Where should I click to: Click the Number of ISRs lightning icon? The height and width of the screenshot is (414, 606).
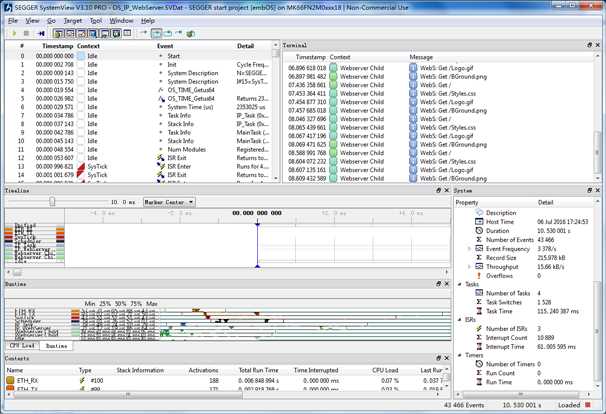pos(479,329)
